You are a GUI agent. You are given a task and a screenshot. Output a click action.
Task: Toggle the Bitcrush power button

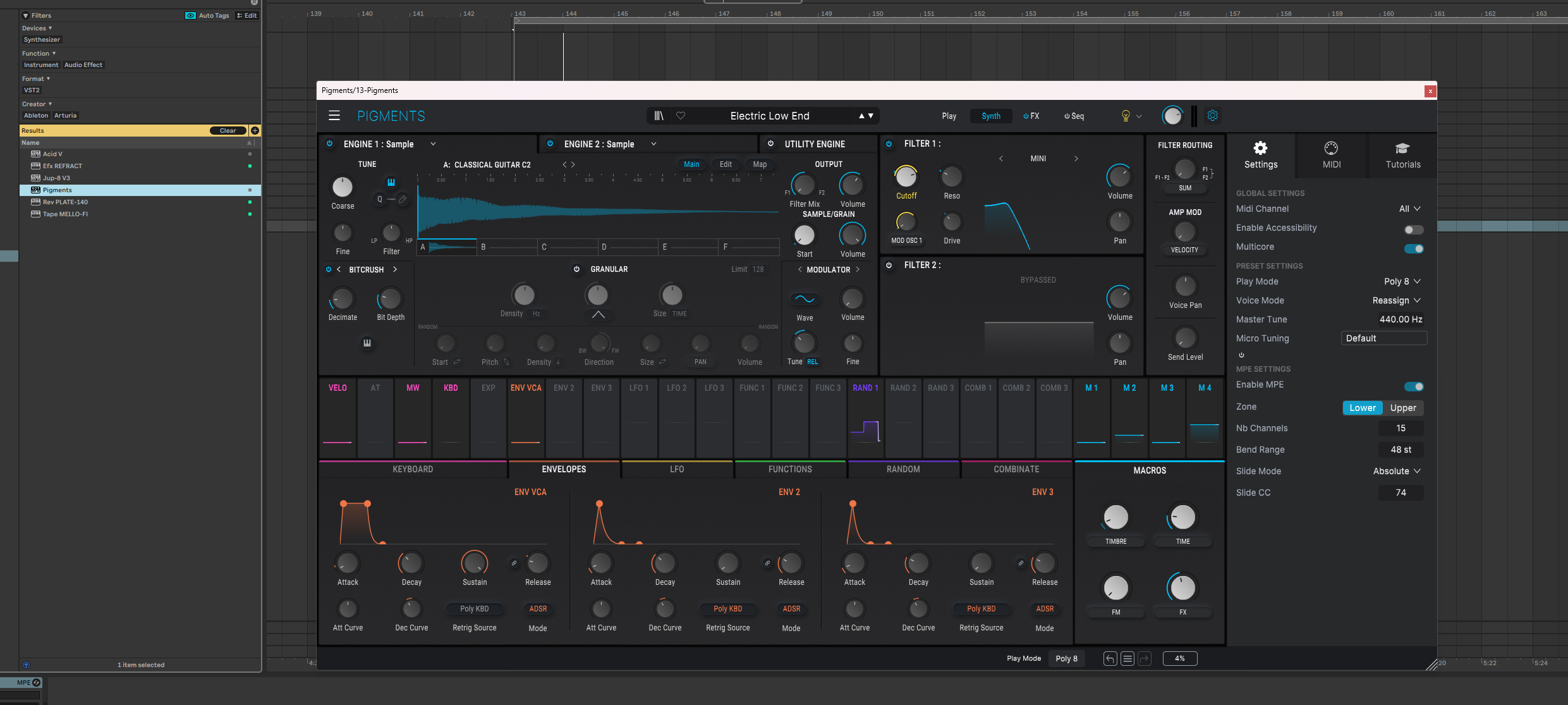tap(329, 269)
